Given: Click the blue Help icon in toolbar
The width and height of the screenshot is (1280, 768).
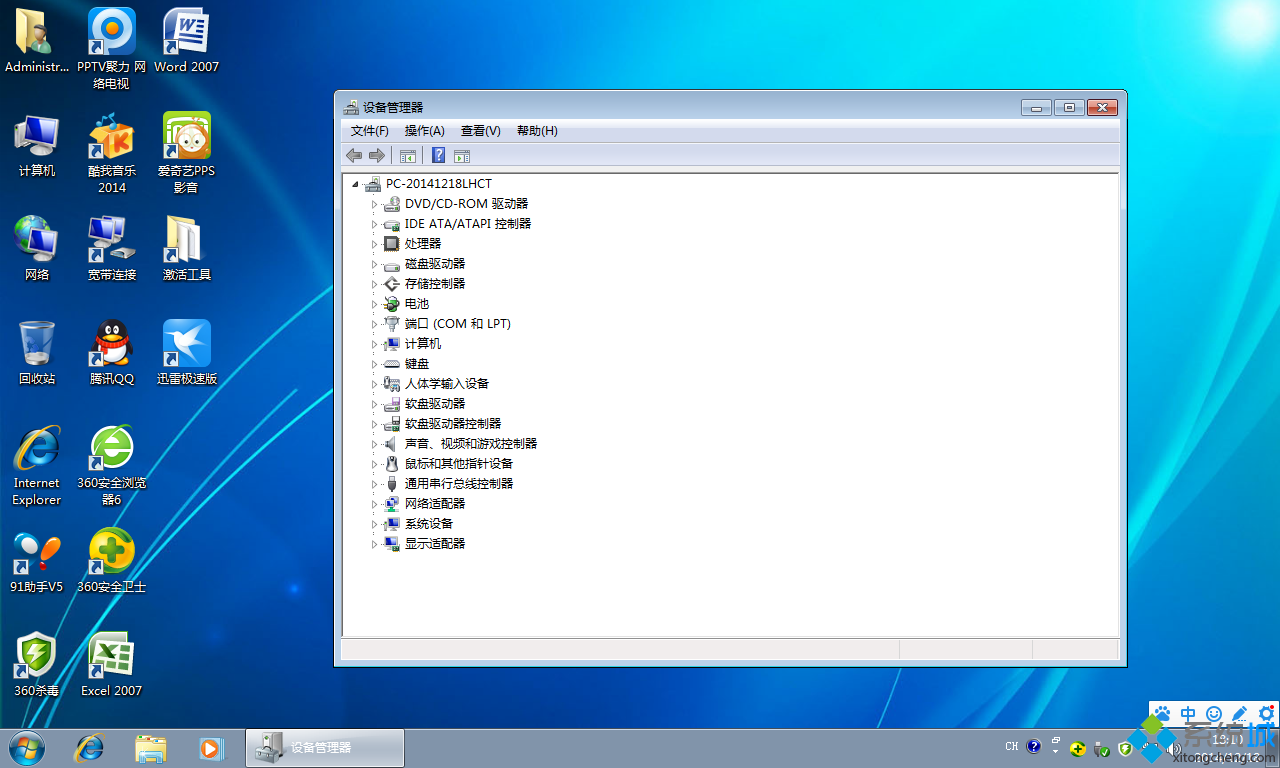Looking at the screenshot, I should click(x=438, y=155).
